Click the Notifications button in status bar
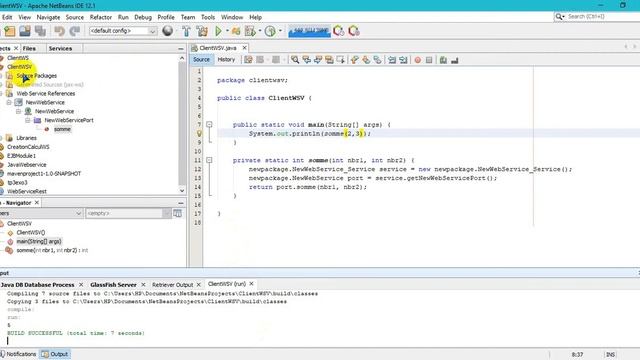Screen dimensions: 640x360 [x=19, y=354]
